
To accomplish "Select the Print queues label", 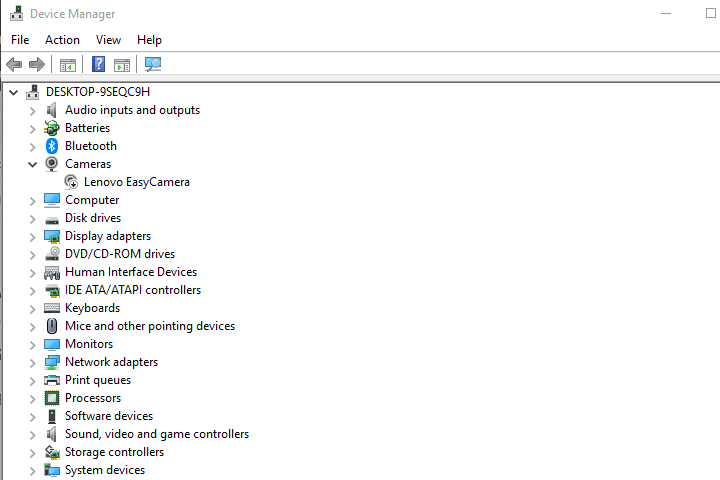I will click(98, 380).
